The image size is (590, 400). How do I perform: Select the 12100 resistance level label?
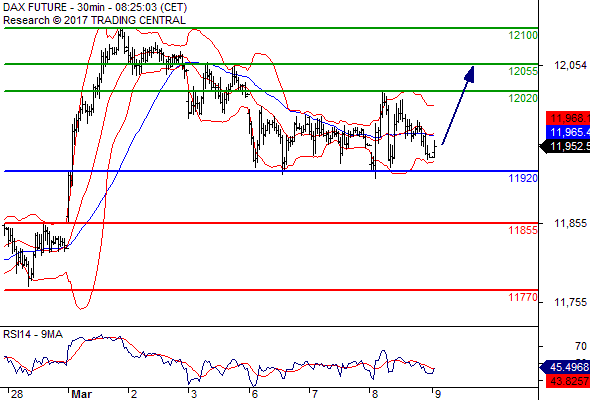[x=523, y=35]
